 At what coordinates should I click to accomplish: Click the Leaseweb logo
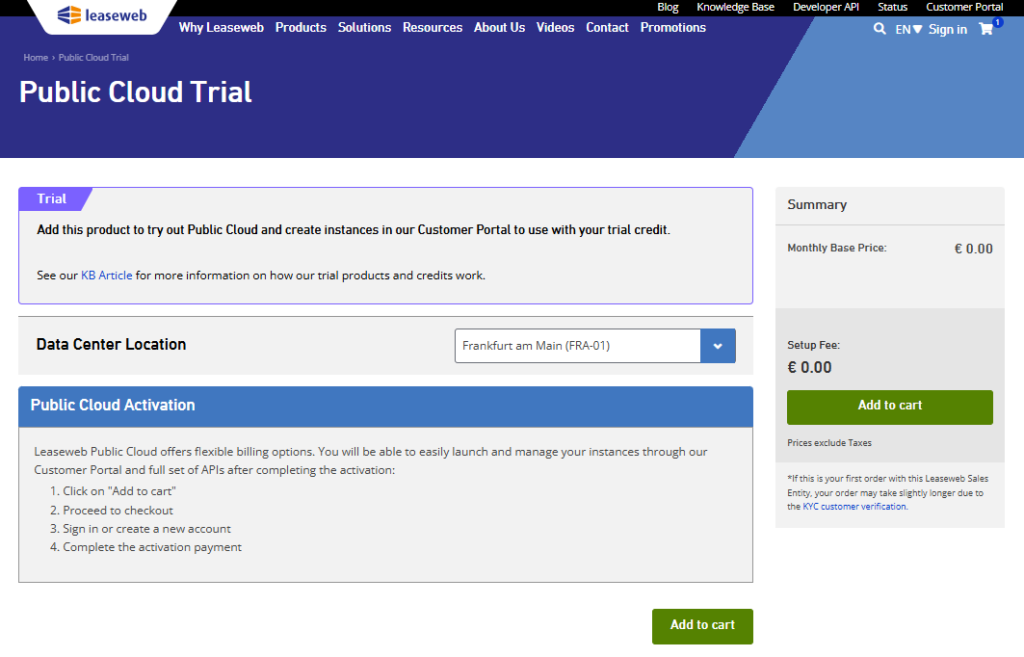pyautogui.click(x=102, y=15)
